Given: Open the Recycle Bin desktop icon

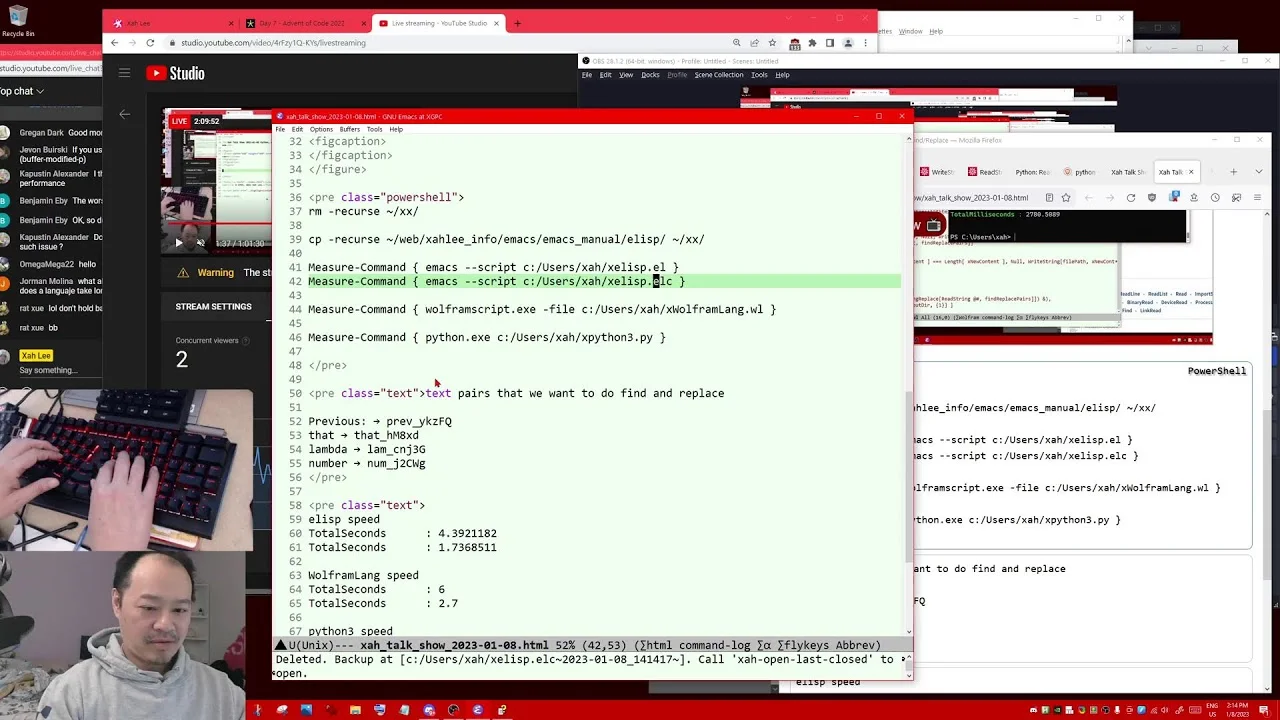Looking at the screenshot, I should (17, 20).
